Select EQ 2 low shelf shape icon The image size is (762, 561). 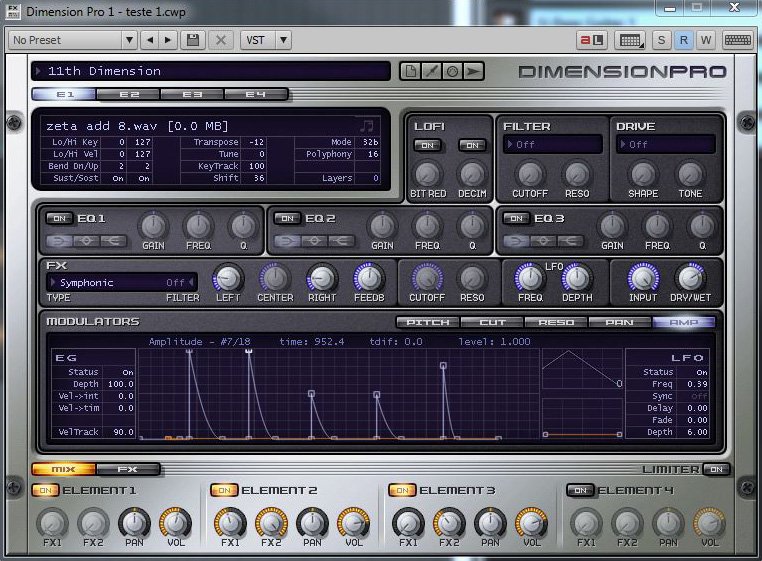point(287,241)
